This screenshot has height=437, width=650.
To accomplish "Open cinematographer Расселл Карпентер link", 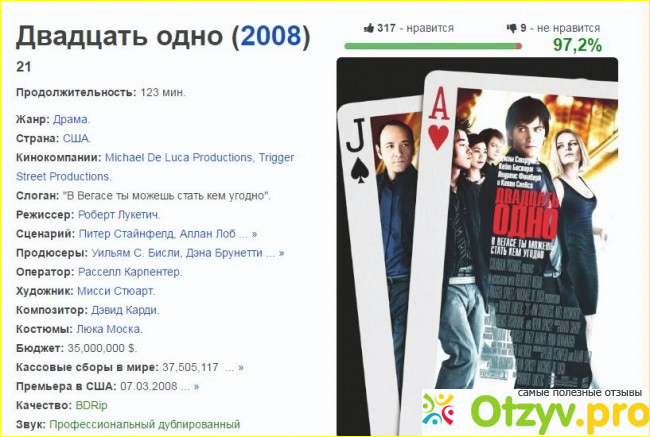I will click(129, 272).
